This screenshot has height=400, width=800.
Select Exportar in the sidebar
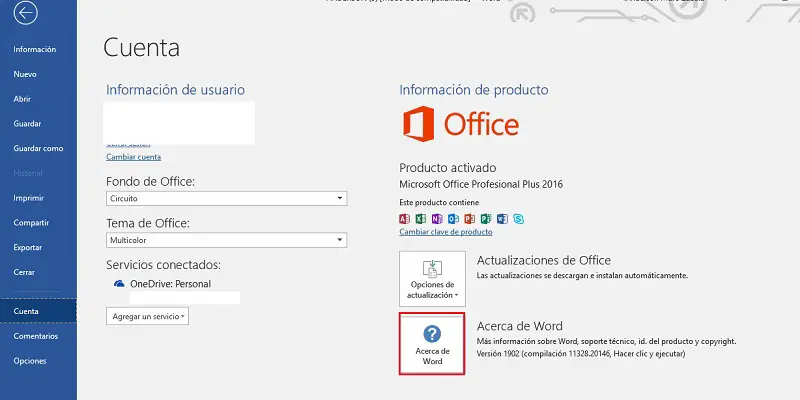coord(28,247)
